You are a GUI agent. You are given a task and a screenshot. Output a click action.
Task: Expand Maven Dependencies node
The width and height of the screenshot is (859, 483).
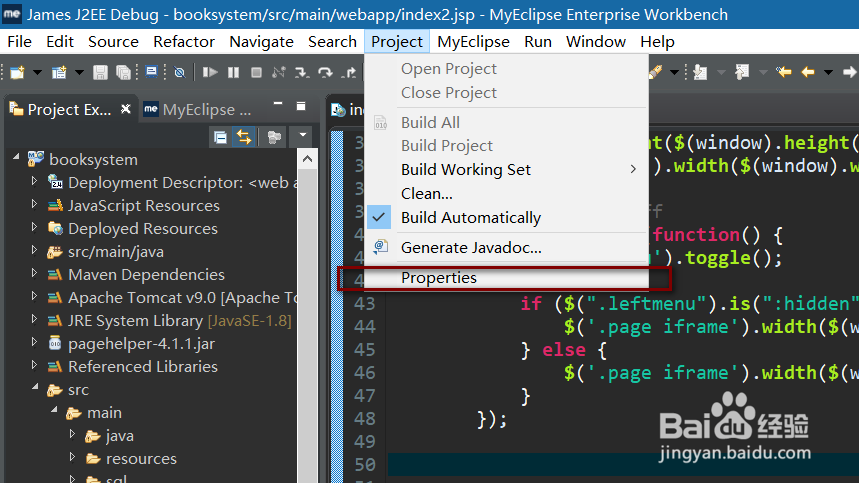[x=35, y=273]
